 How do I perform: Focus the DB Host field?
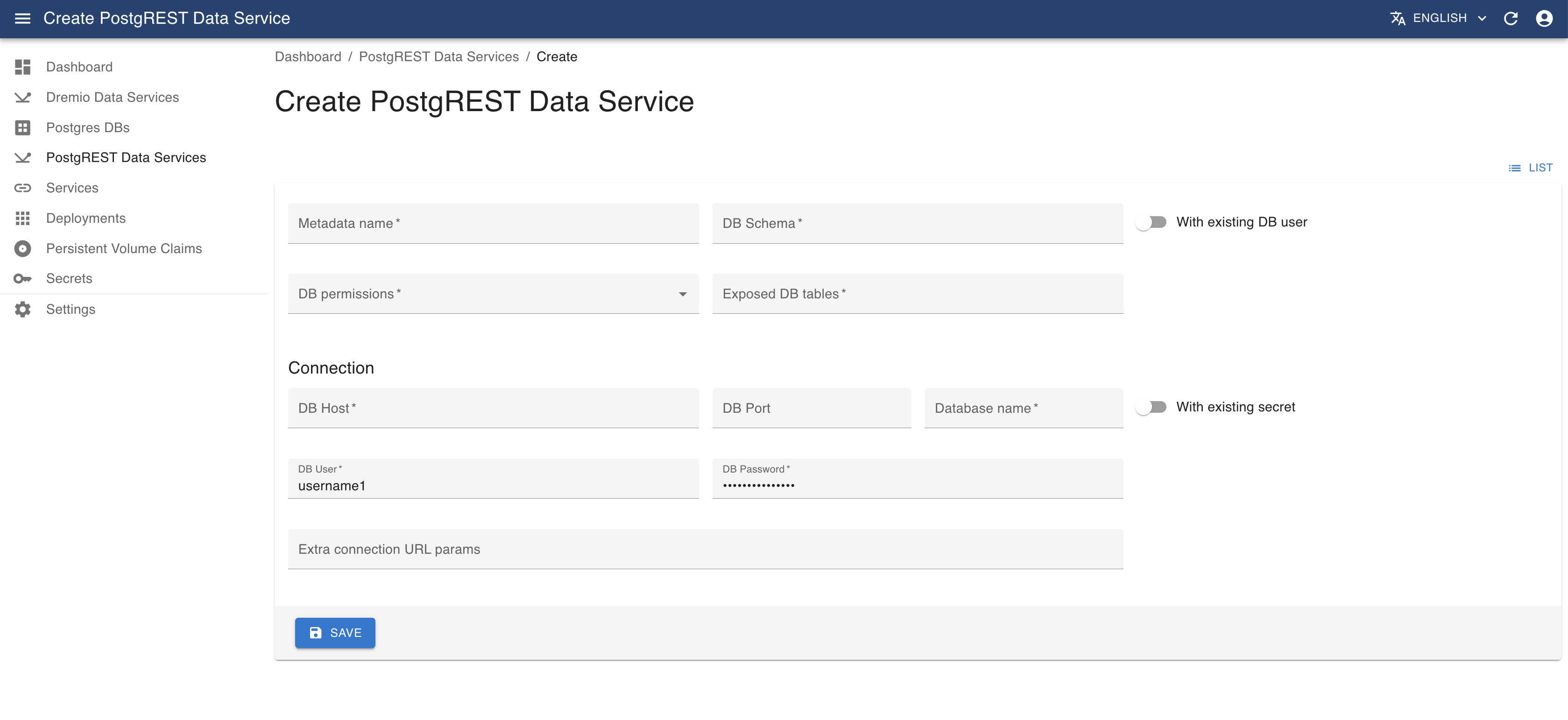[x=494, y=409]
